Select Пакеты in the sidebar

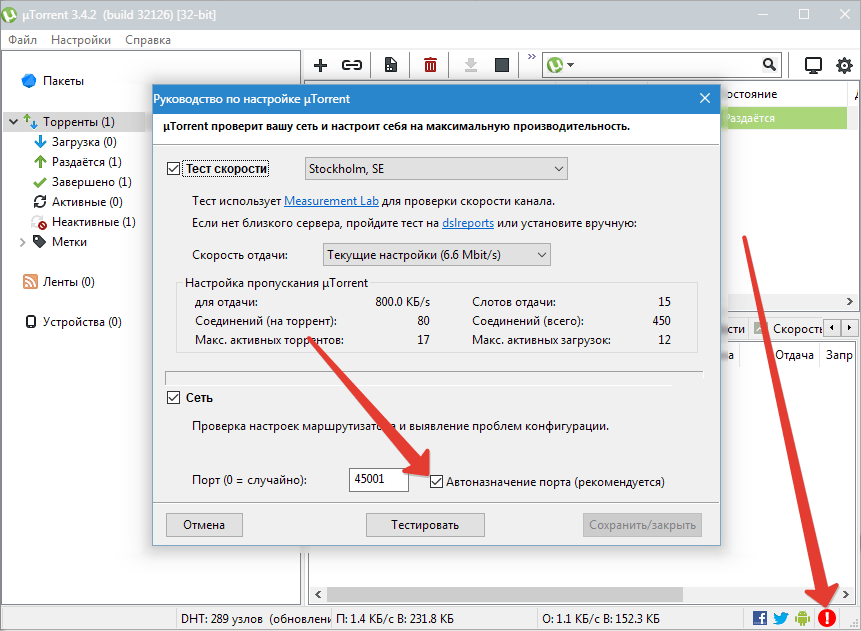63,81
